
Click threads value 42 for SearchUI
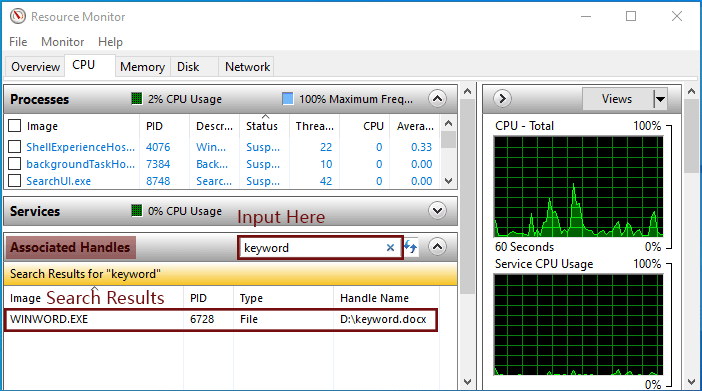pyautogui.click(x=326, y=181)
